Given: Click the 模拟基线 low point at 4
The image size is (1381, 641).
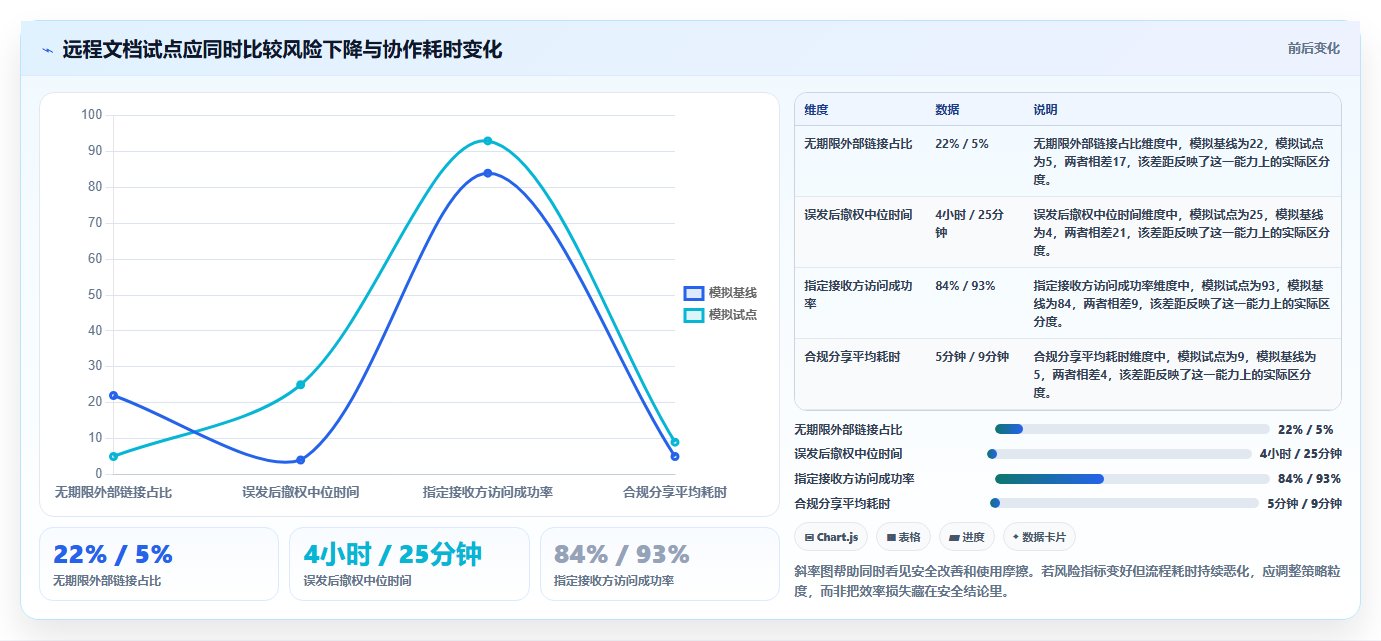Looking at the screenshot, I should (301, 460).
